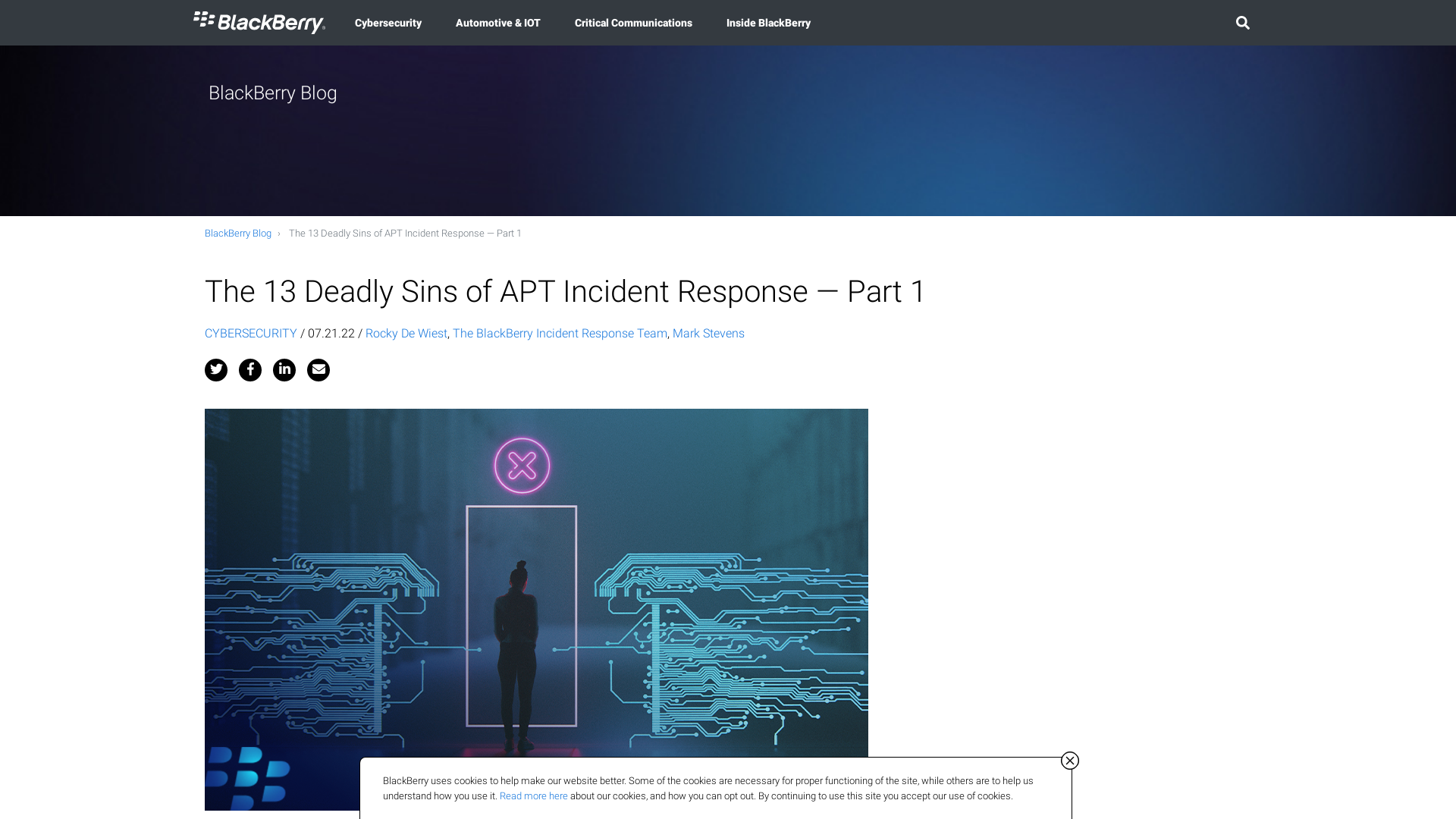Click the BlackBerry Blog page title
This screenshot has width=1456, height=819.
[272, 93]
